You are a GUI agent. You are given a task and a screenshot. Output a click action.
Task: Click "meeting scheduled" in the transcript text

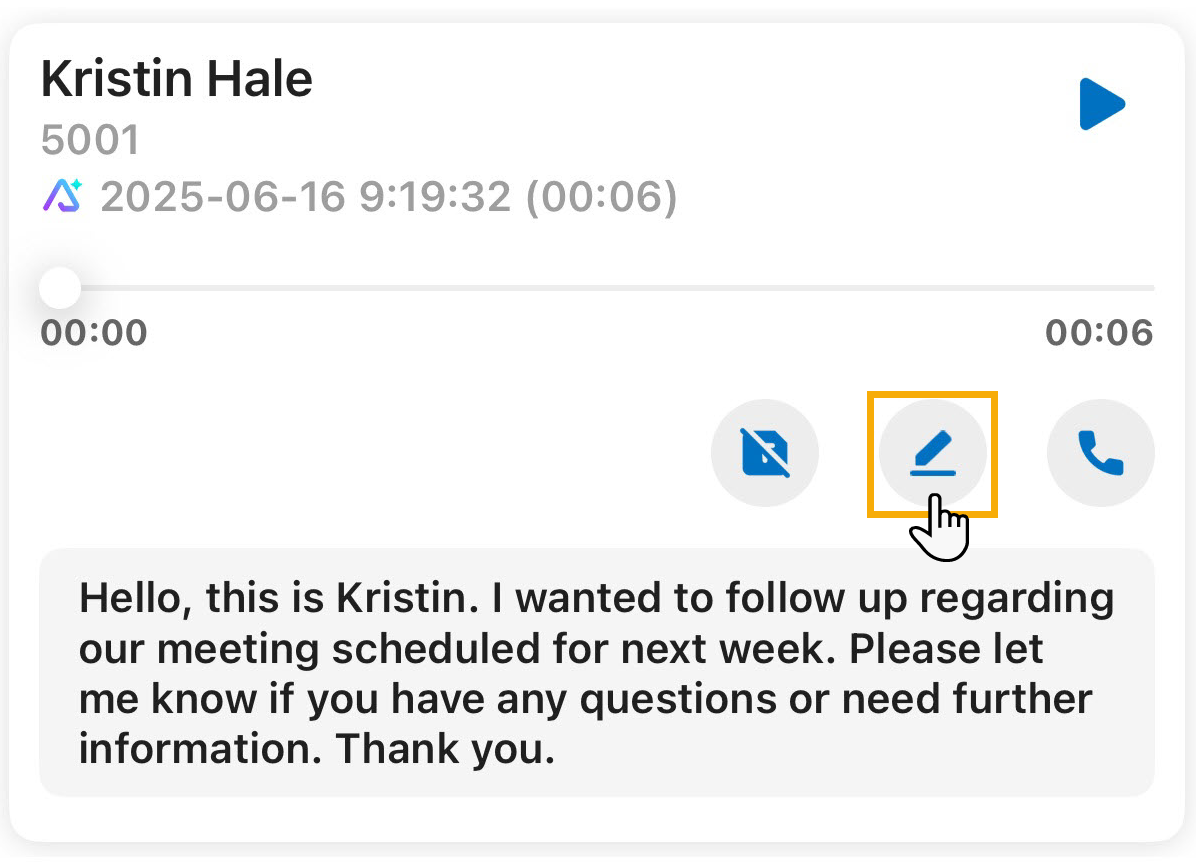click(350, 648)
